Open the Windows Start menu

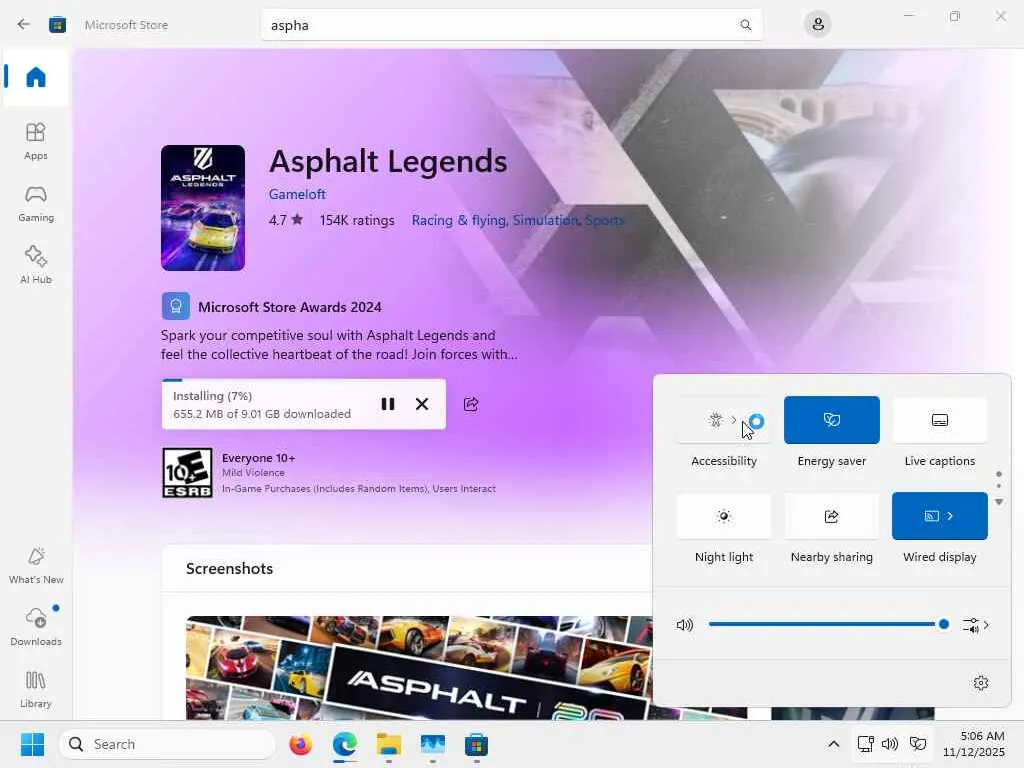pyautogui.click(x=32, y=744)
